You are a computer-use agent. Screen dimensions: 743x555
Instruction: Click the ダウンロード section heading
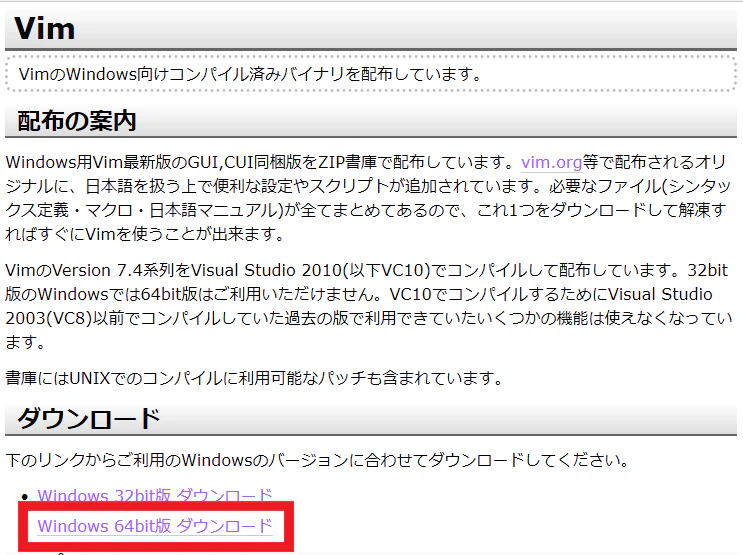(89, 419)
